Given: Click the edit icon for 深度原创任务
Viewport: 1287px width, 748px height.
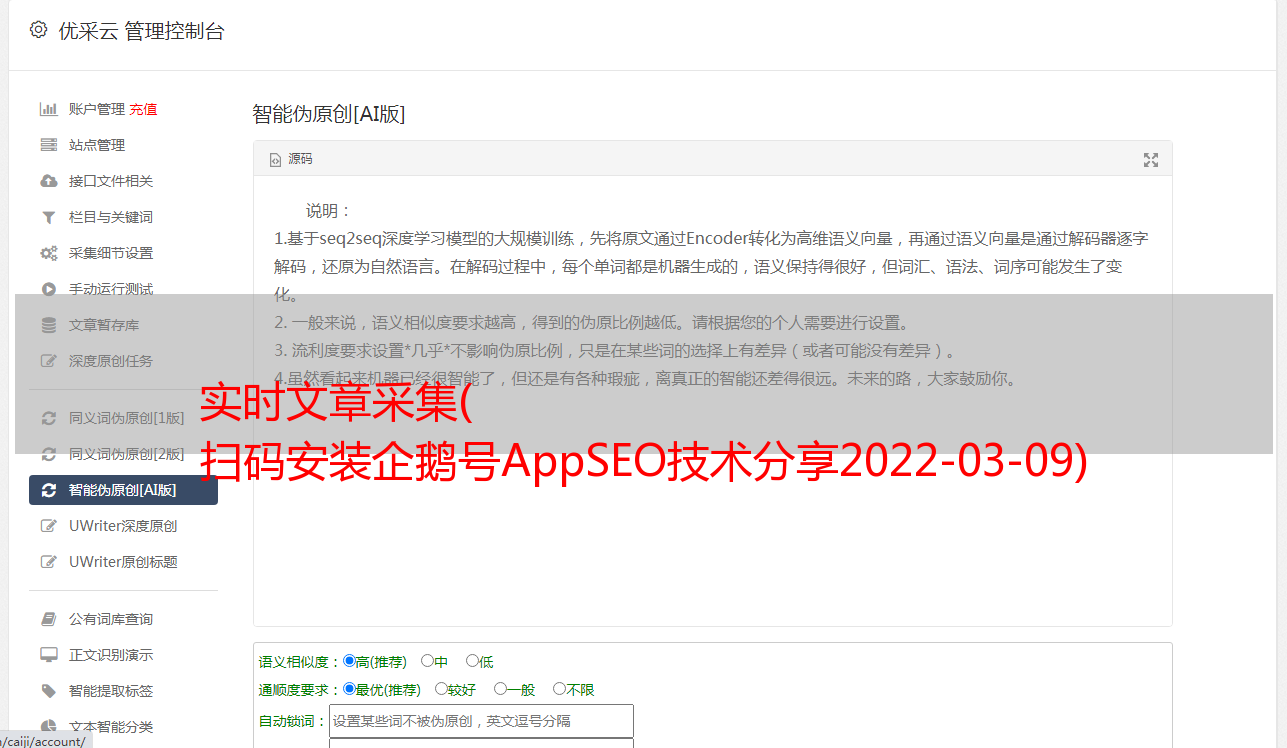Looking at the screenshot, I should click(x=48, y=361).
